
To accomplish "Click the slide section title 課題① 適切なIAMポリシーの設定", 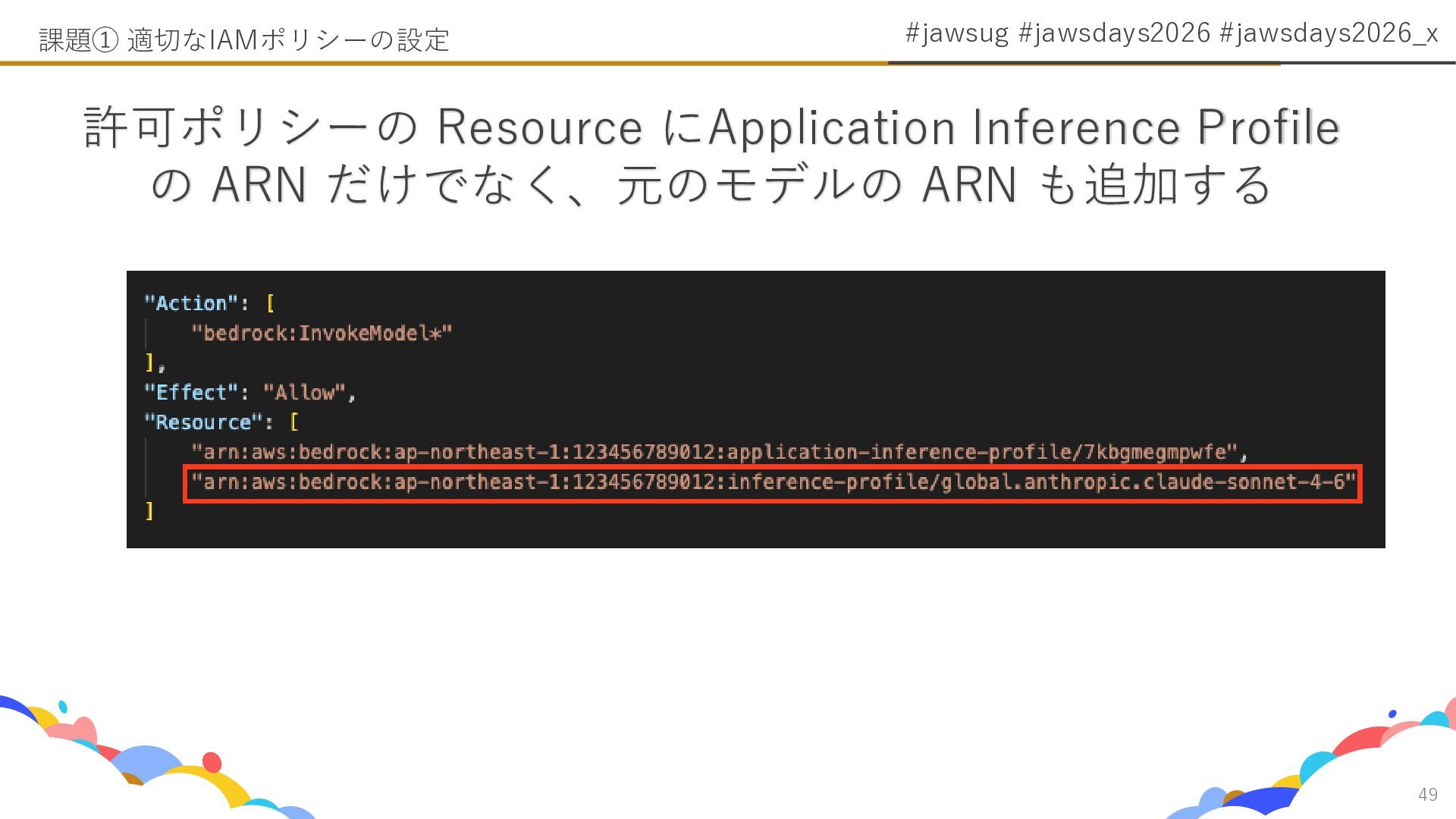I will (x=244, y=39).
